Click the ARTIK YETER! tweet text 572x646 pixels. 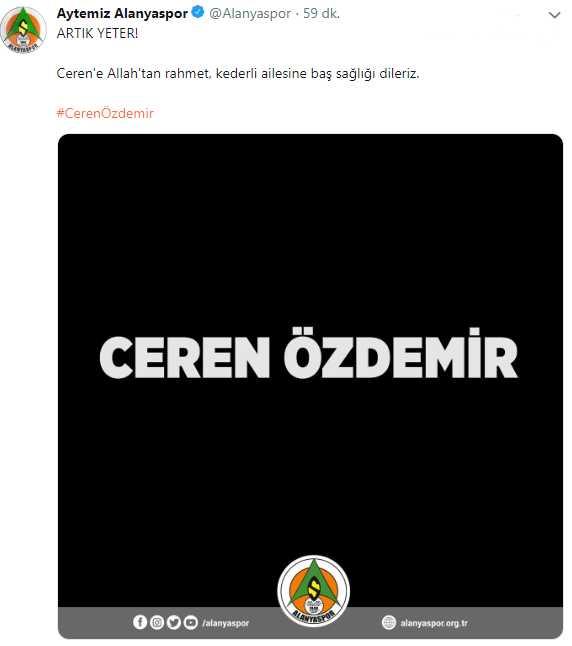click(98, 33)
